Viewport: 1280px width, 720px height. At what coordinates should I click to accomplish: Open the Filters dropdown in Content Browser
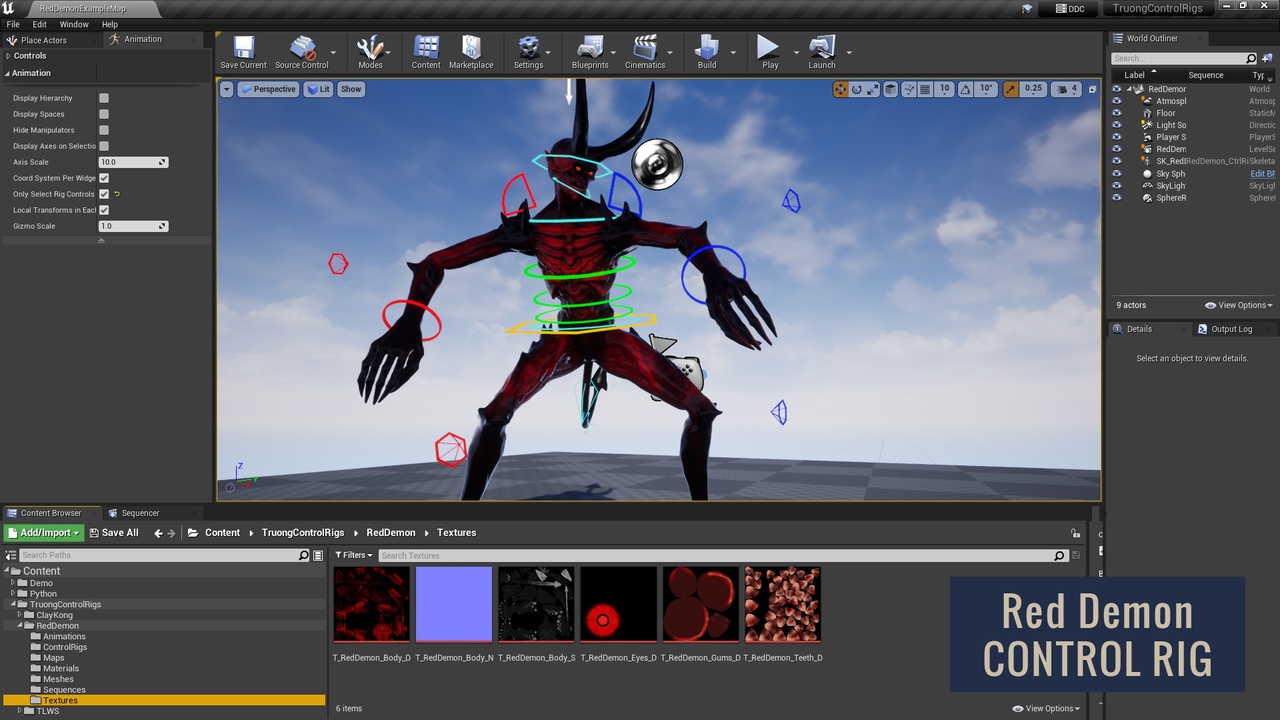pyautogui.click(x=354, y=555)
